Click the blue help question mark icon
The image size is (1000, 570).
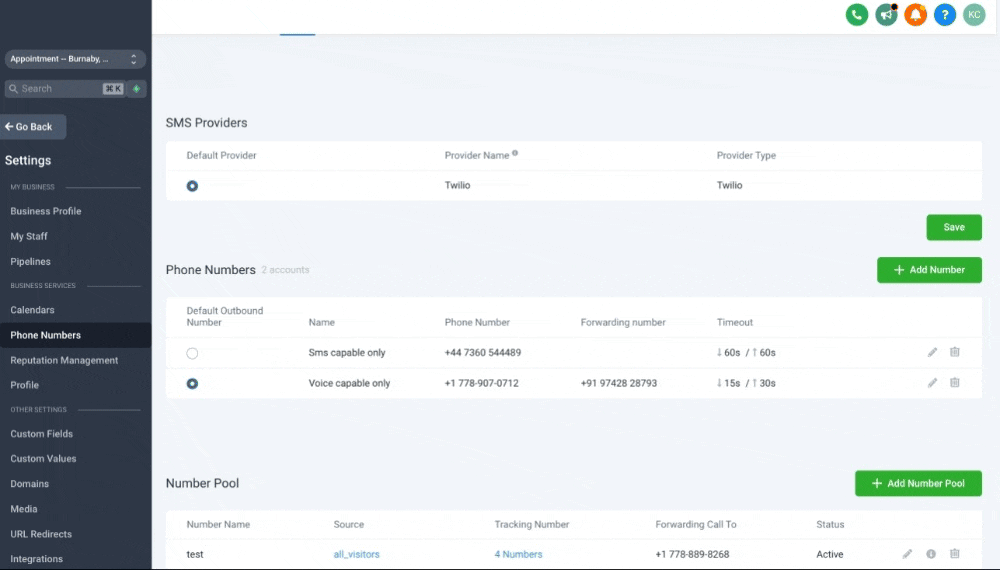tap(945, 15)
